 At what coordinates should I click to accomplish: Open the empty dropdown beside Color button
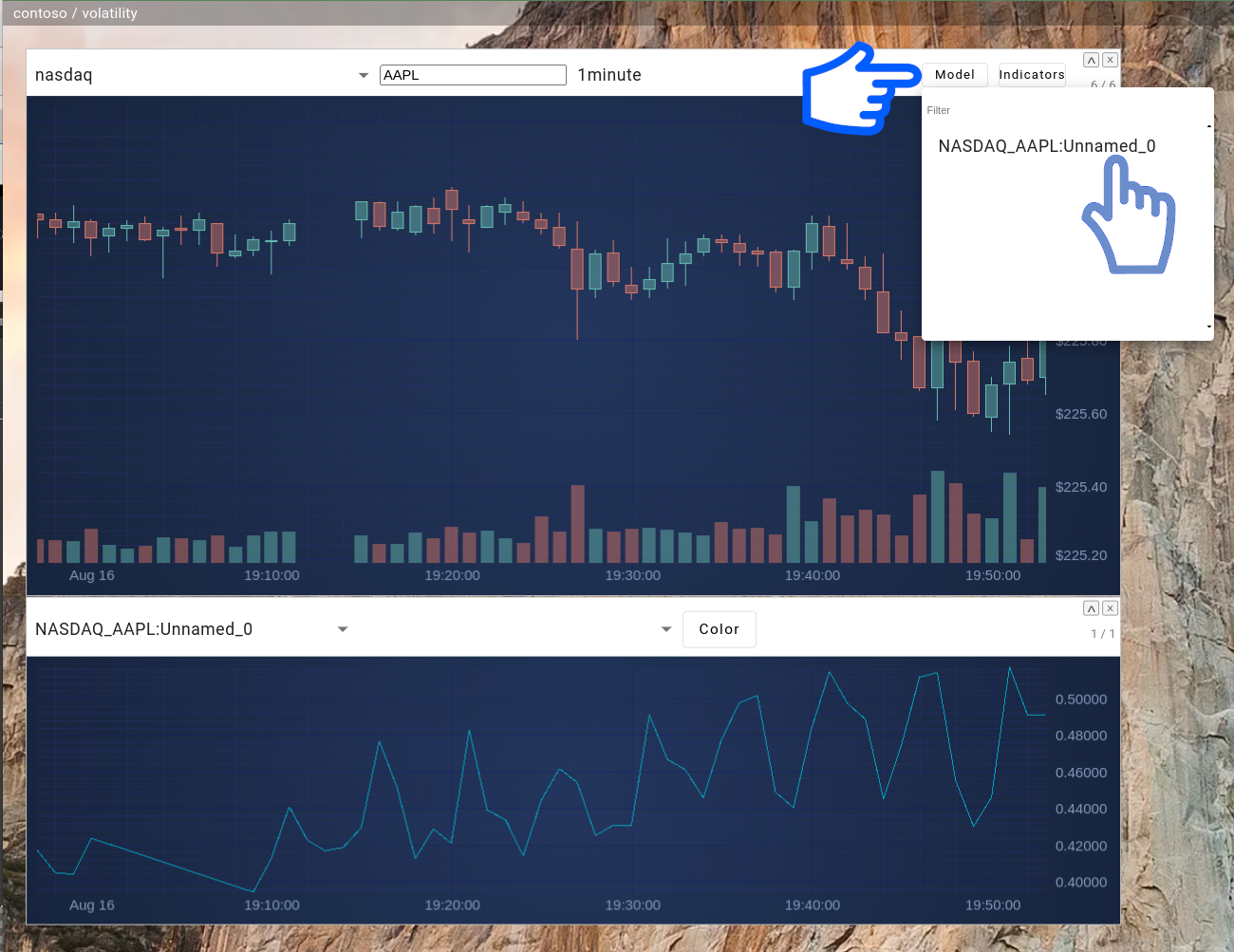coord(665,629)
